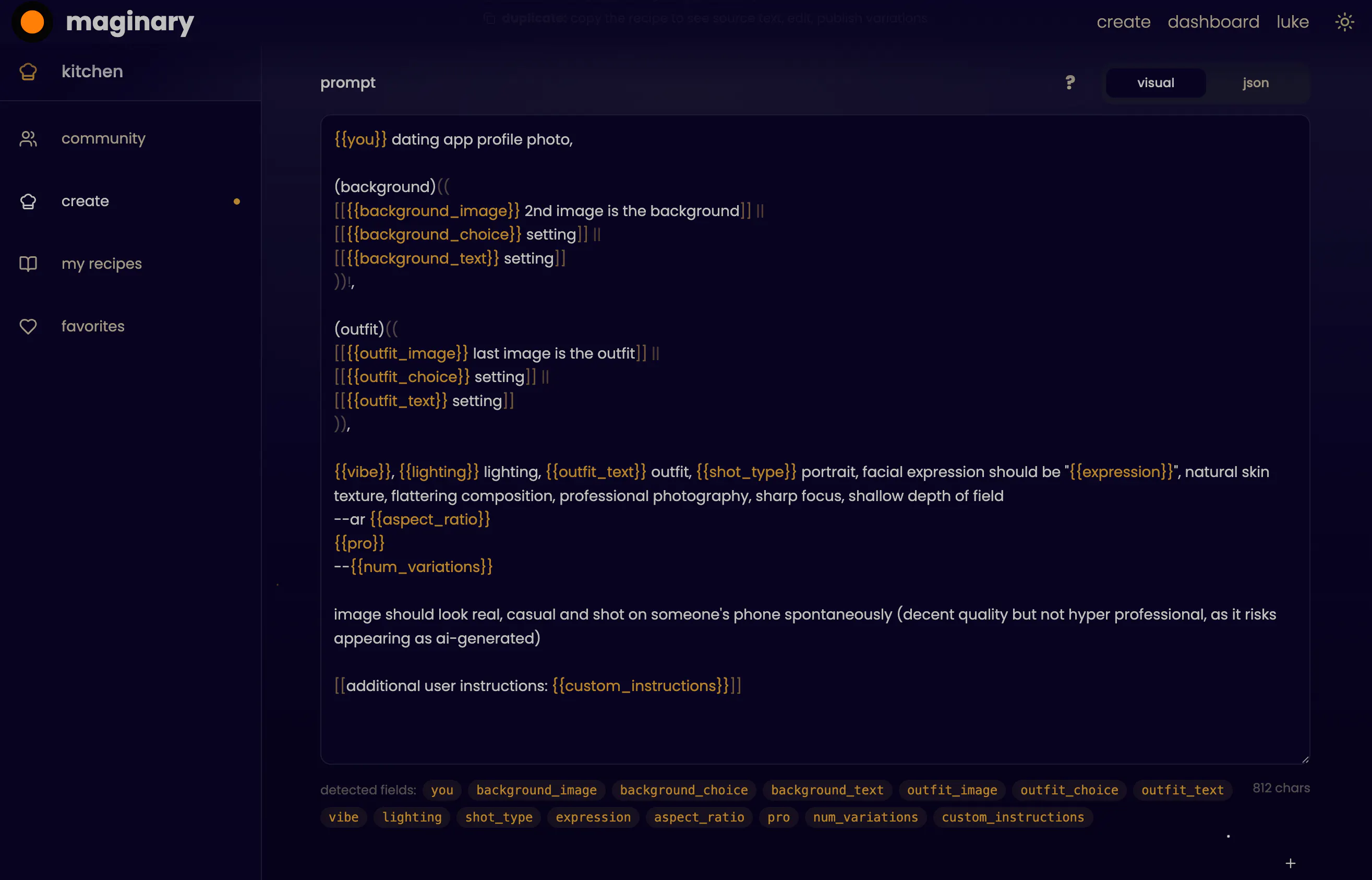This screenshot has width=1372, height=880.
Task: Click the num_variations field chip
Action: (865, 817)
